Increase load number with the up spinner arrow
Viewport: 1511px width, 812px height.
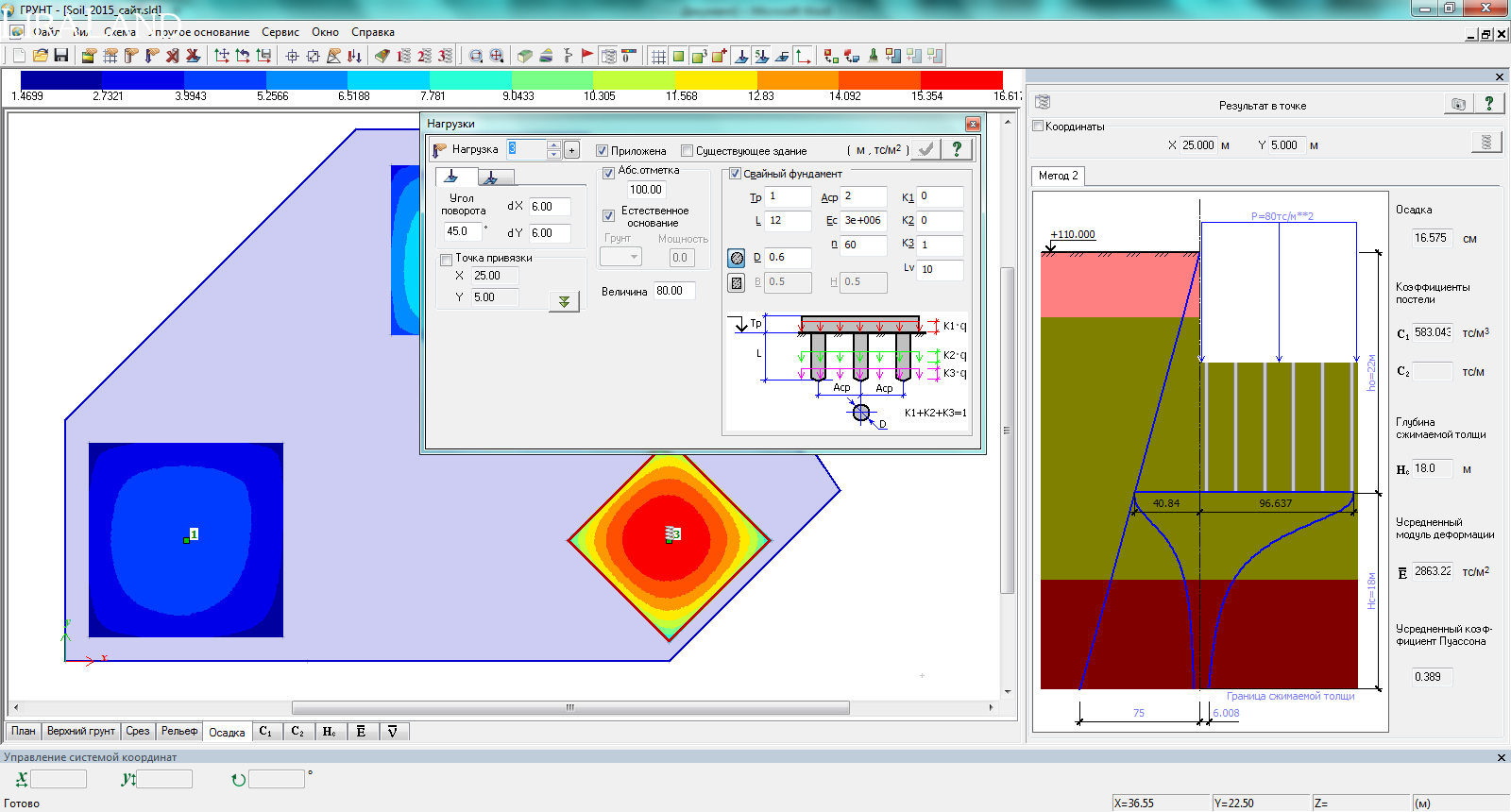[x=553, y=144]
